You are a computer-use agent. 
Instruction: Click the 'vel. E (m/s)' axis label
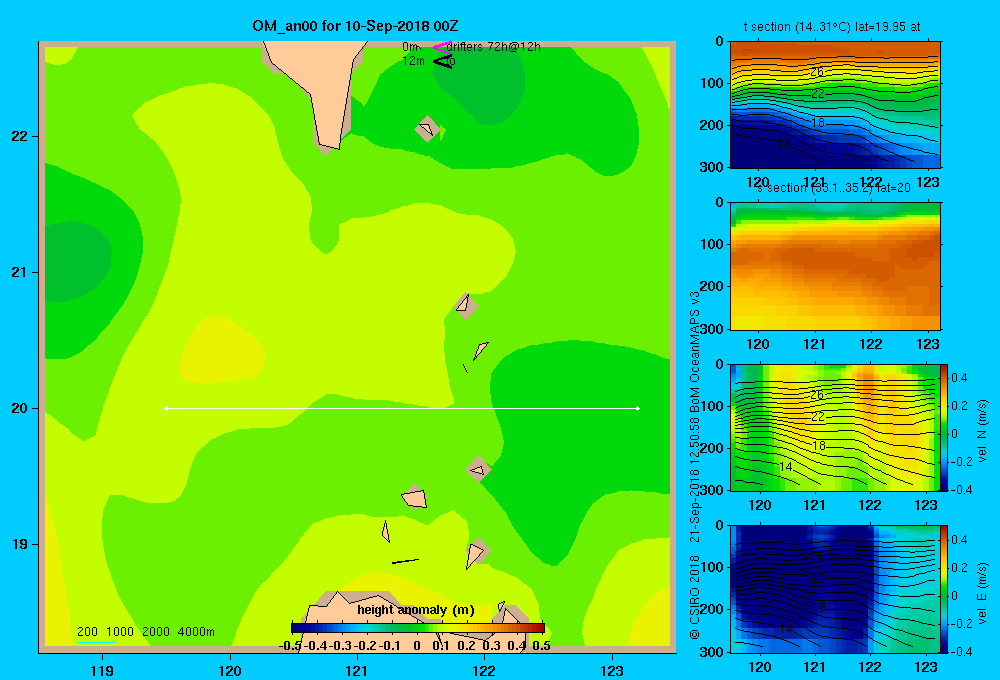tap(982, 592)
